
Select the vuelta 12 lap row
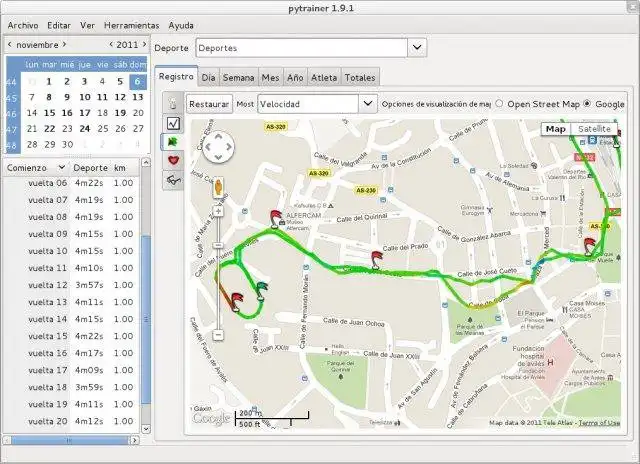71,285
